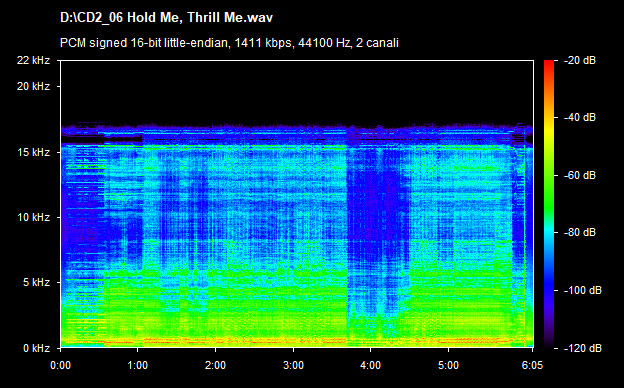Click the 10 kHz axis label
The image size is (624, 388).
coord(33,217)
